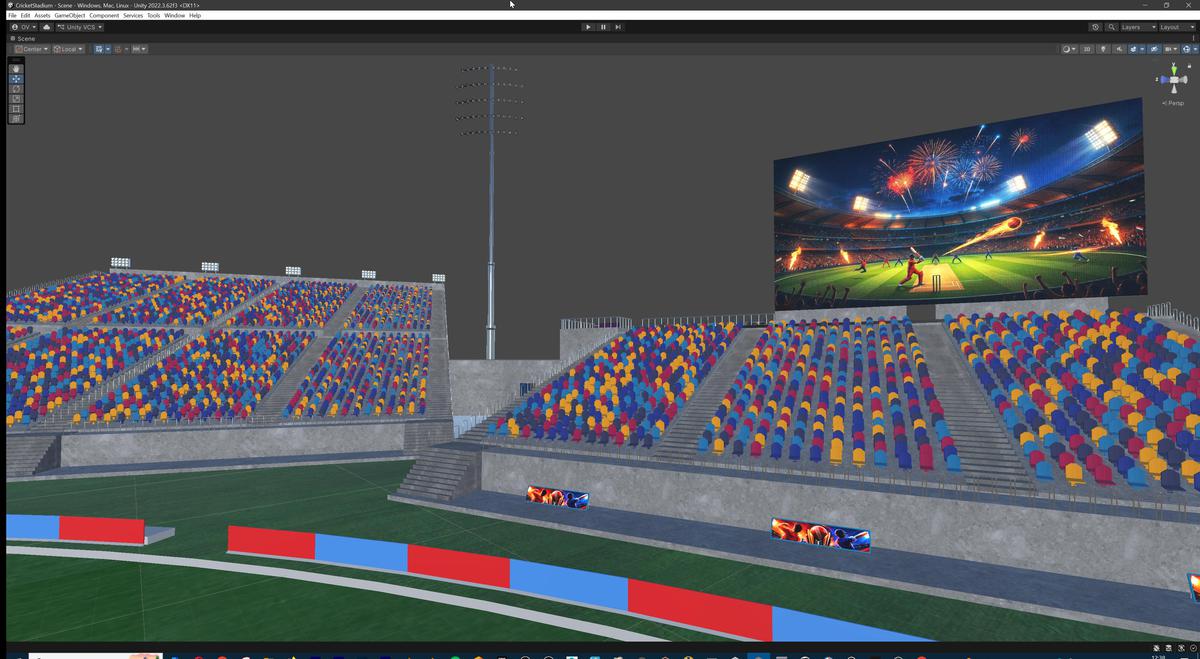The width and height of the screenshot is (1200, 659).
Task: Open the Undo History clock icon
Action: [x=1095, y=27]
